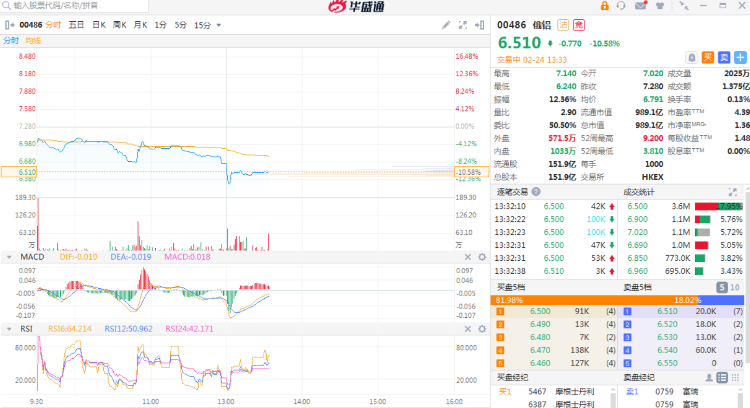Image resolution: width=750 pixels, height=408 pixels.
Task: Close the MACD indicator panel
Action: (468, 257)
